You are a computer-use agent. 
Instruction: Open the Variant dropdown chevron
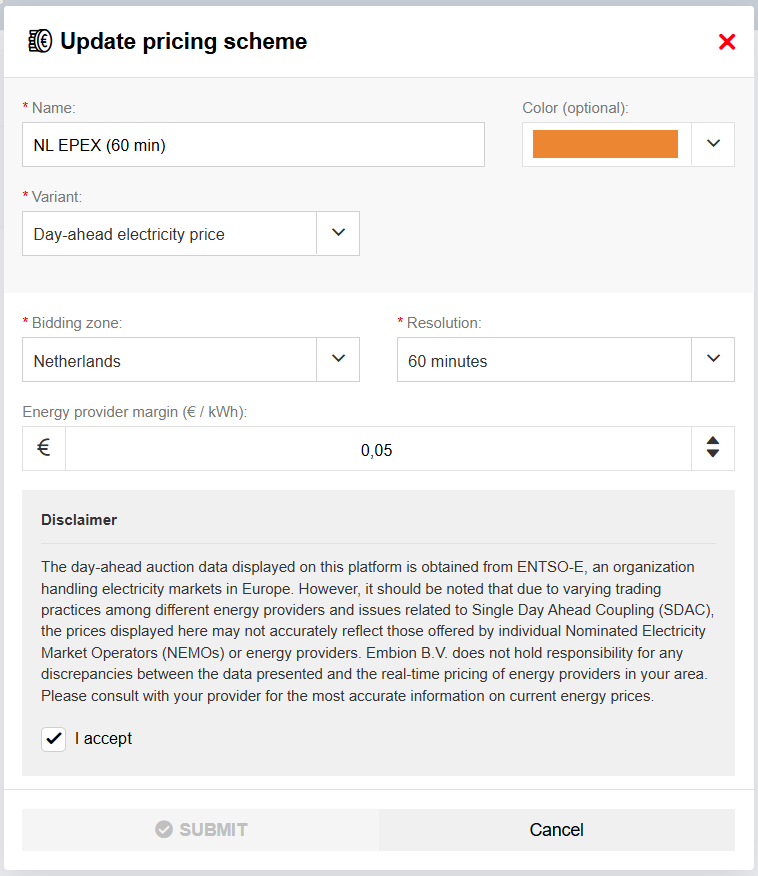coord(338,233)
